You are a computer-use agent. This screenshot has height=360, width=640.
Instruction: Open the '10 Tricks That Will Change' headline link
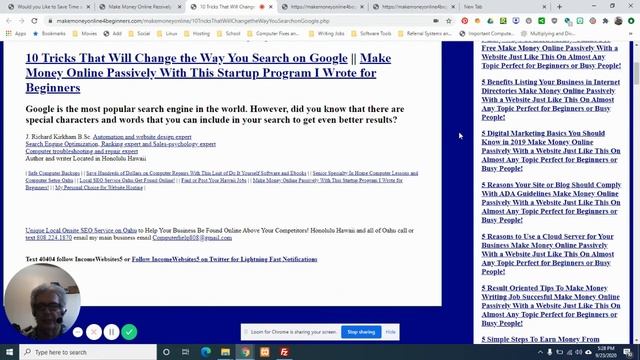click(x=187, y=58)
